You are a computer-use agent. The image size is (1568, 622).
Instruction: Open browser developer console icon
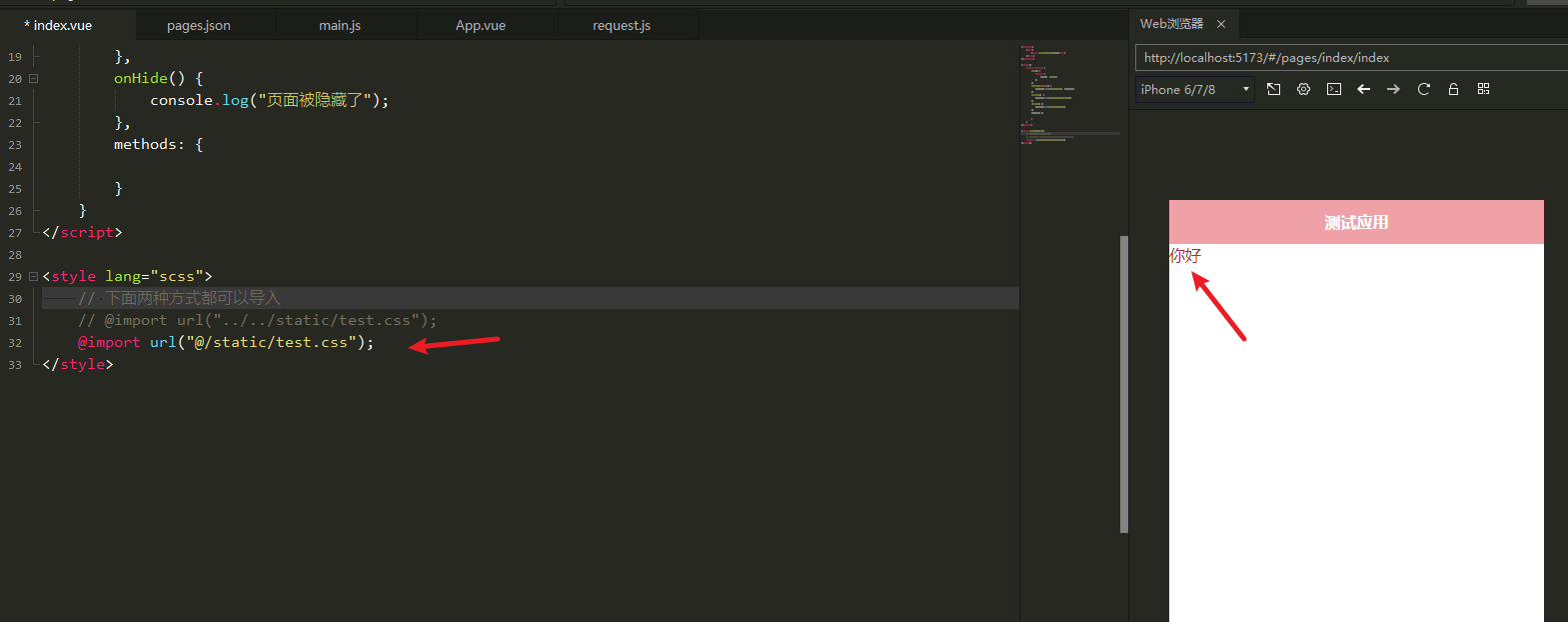1333,89
